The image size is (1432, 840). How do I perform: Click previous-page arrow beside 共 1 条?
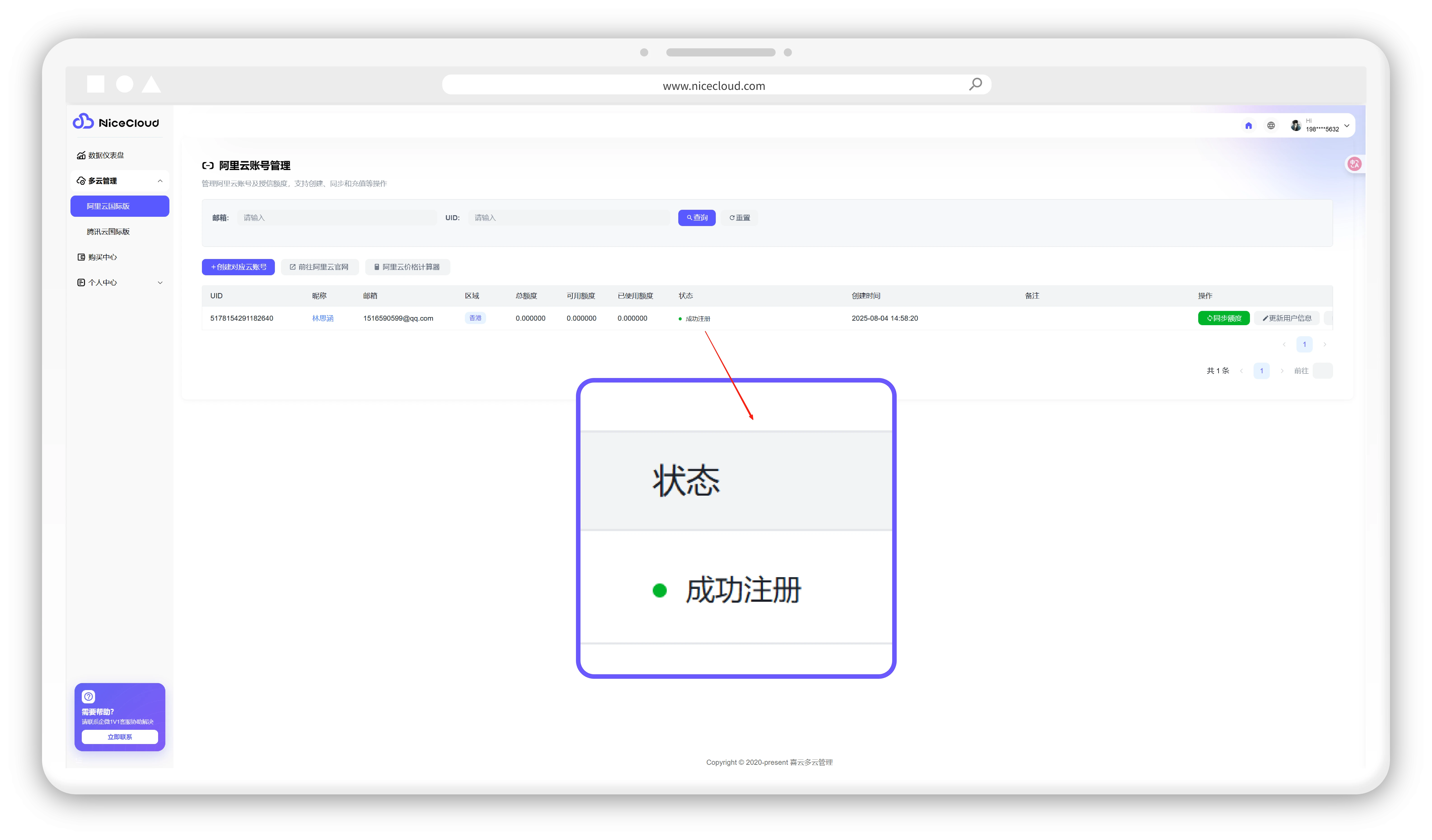click(1241, 371)
